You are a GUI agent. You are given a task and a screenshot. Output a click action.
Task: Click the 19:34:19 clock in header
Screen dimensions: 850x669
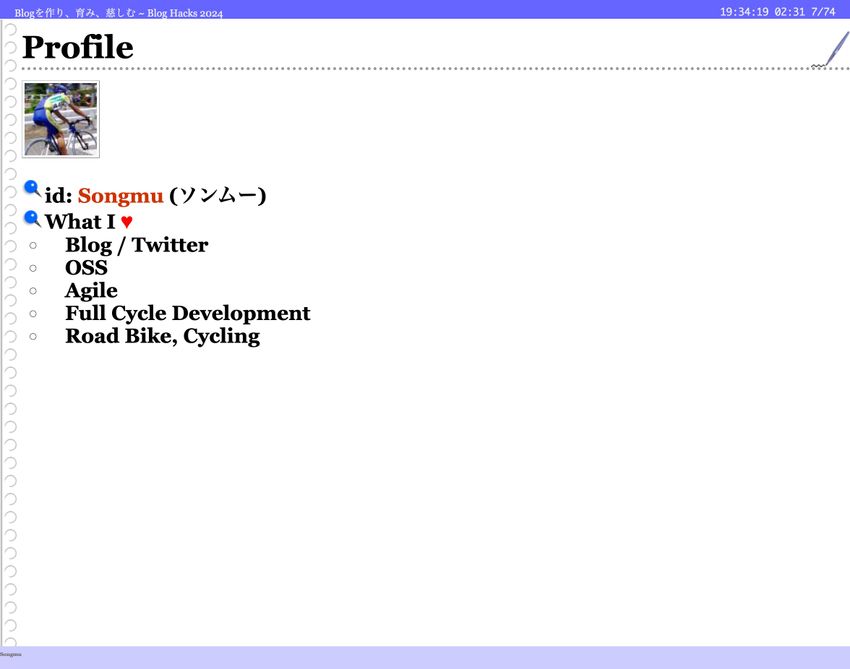744,12
